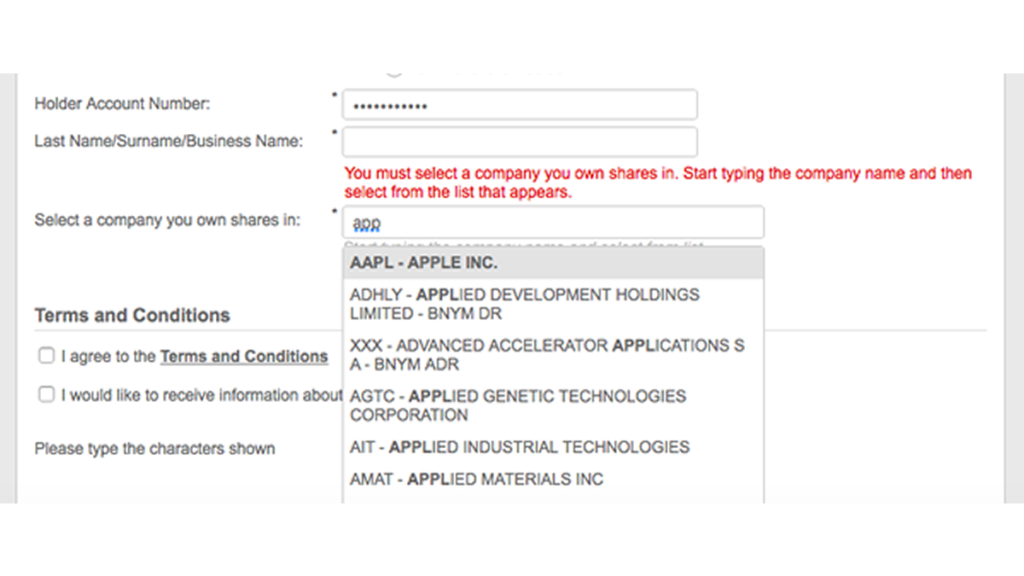Open the Terms and Conditions link
Image resolution: width=1024 pixels, height=576 pixels.
tap(244, 357)
